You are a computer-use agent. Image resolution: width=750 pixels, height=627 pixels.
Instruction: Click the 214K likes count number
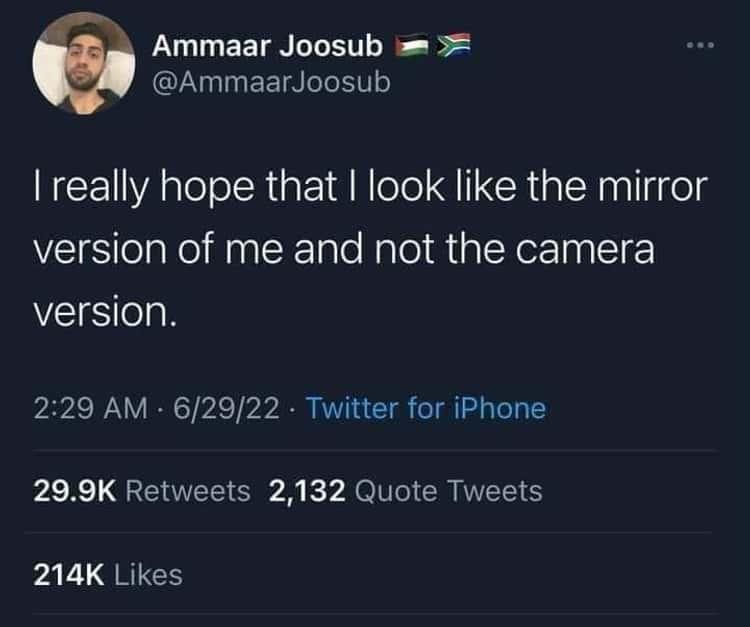point(69,574)
